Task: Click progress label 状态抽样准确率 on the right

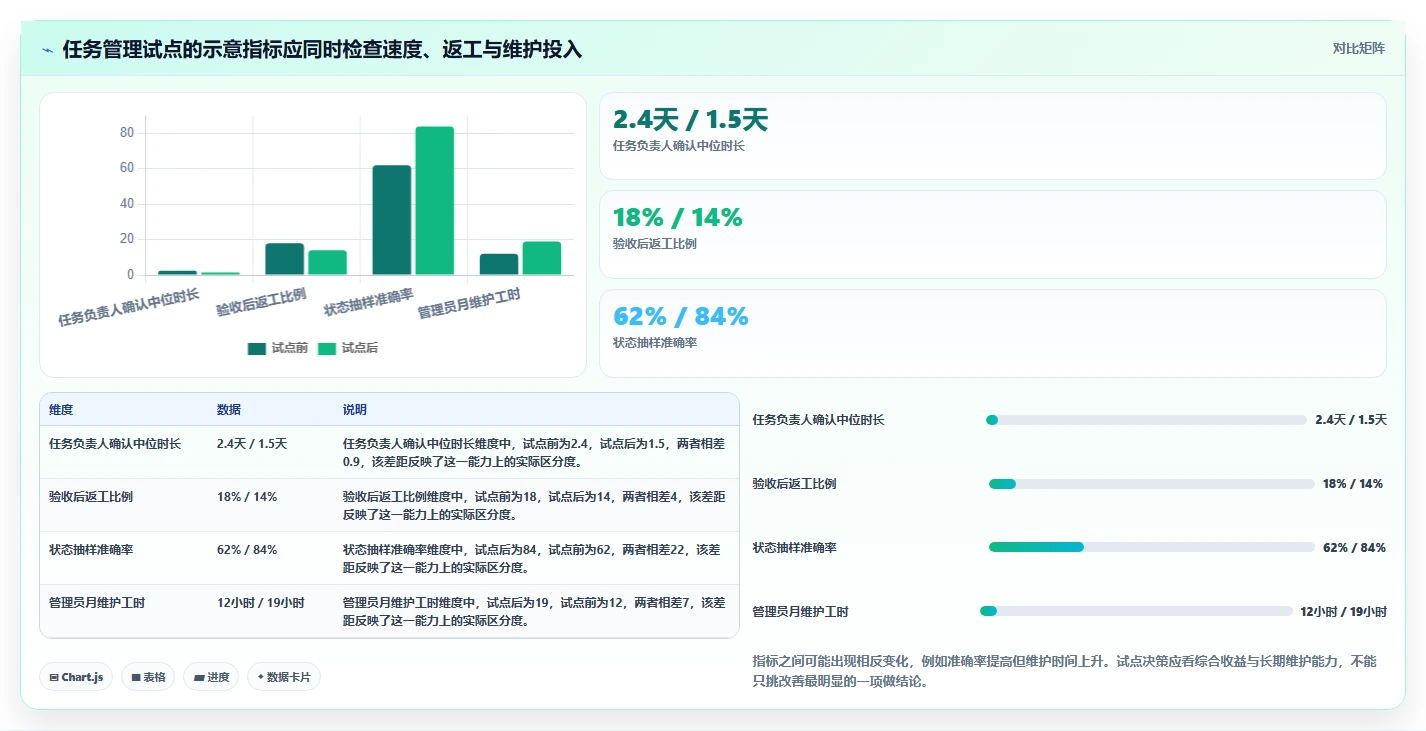Action: 795,548
